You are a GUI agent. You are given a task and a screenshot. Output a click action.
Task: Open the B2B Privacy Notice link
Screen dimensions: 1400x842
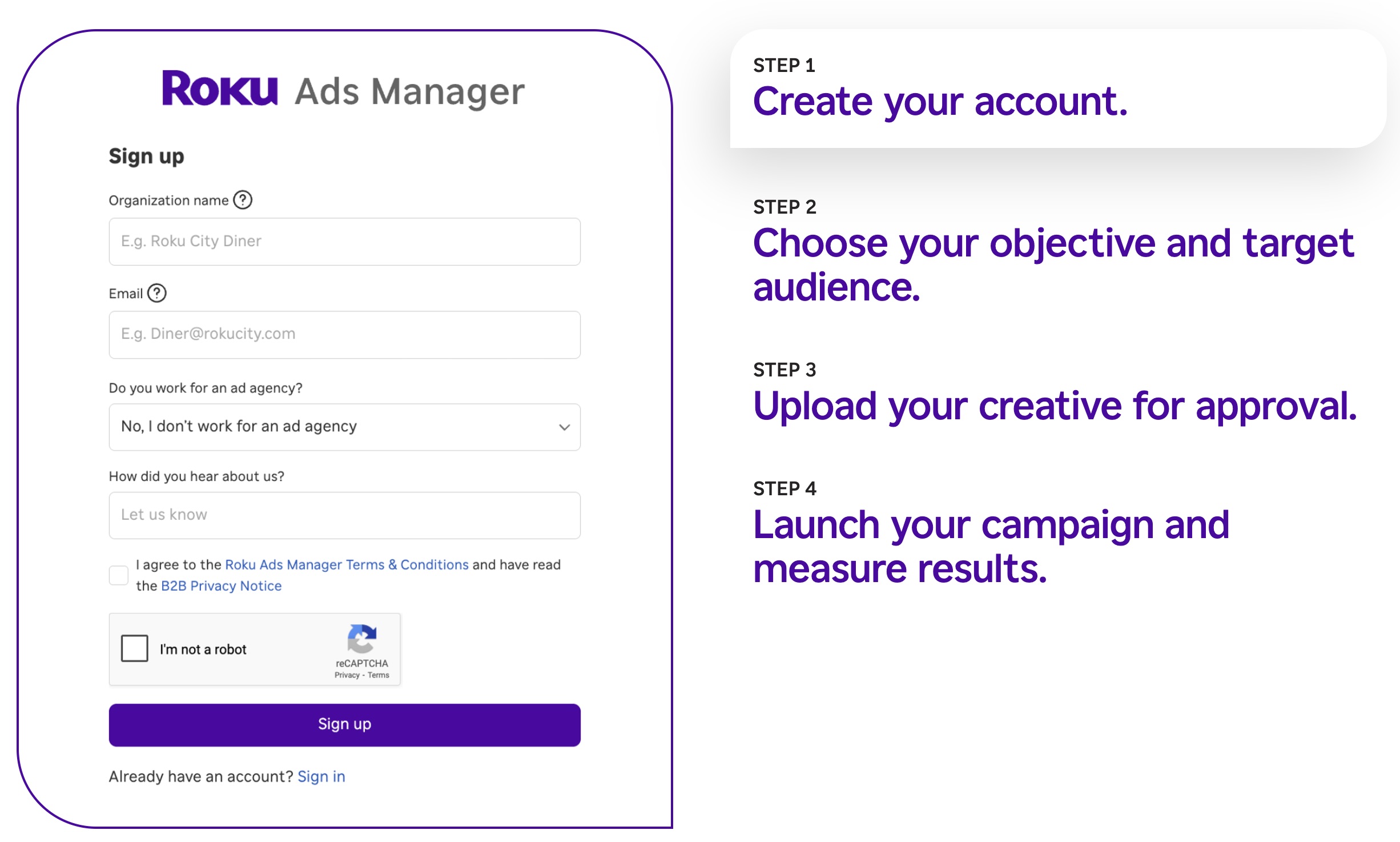pyautogui.click(x=221, y=586)
